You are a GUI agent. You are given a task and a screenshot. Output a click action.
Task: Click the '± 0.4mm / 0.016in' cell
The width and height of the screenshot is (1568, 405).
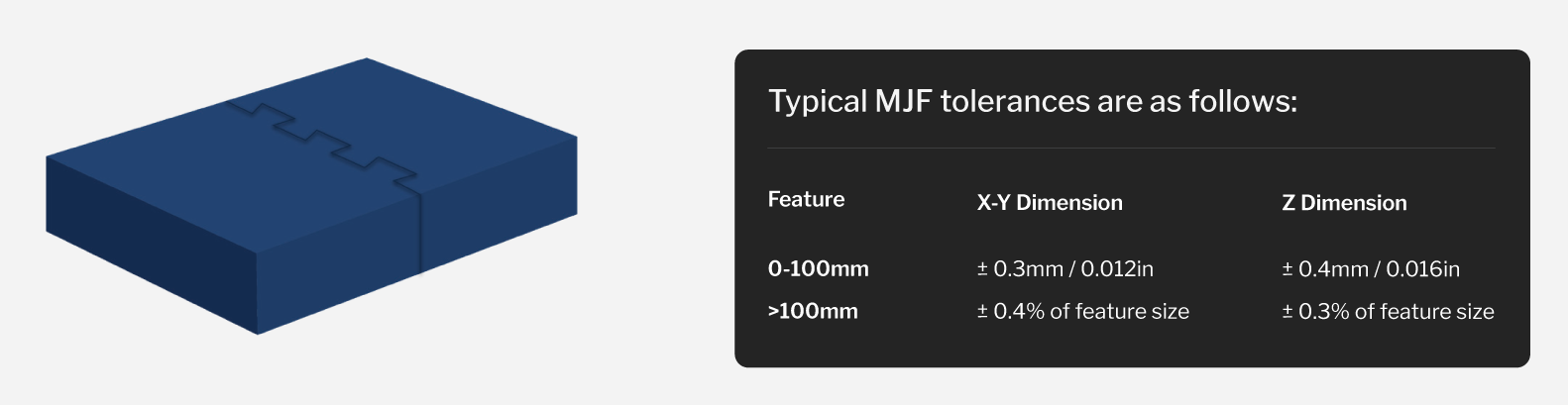pyautogui.click(x=1371, y=268)
